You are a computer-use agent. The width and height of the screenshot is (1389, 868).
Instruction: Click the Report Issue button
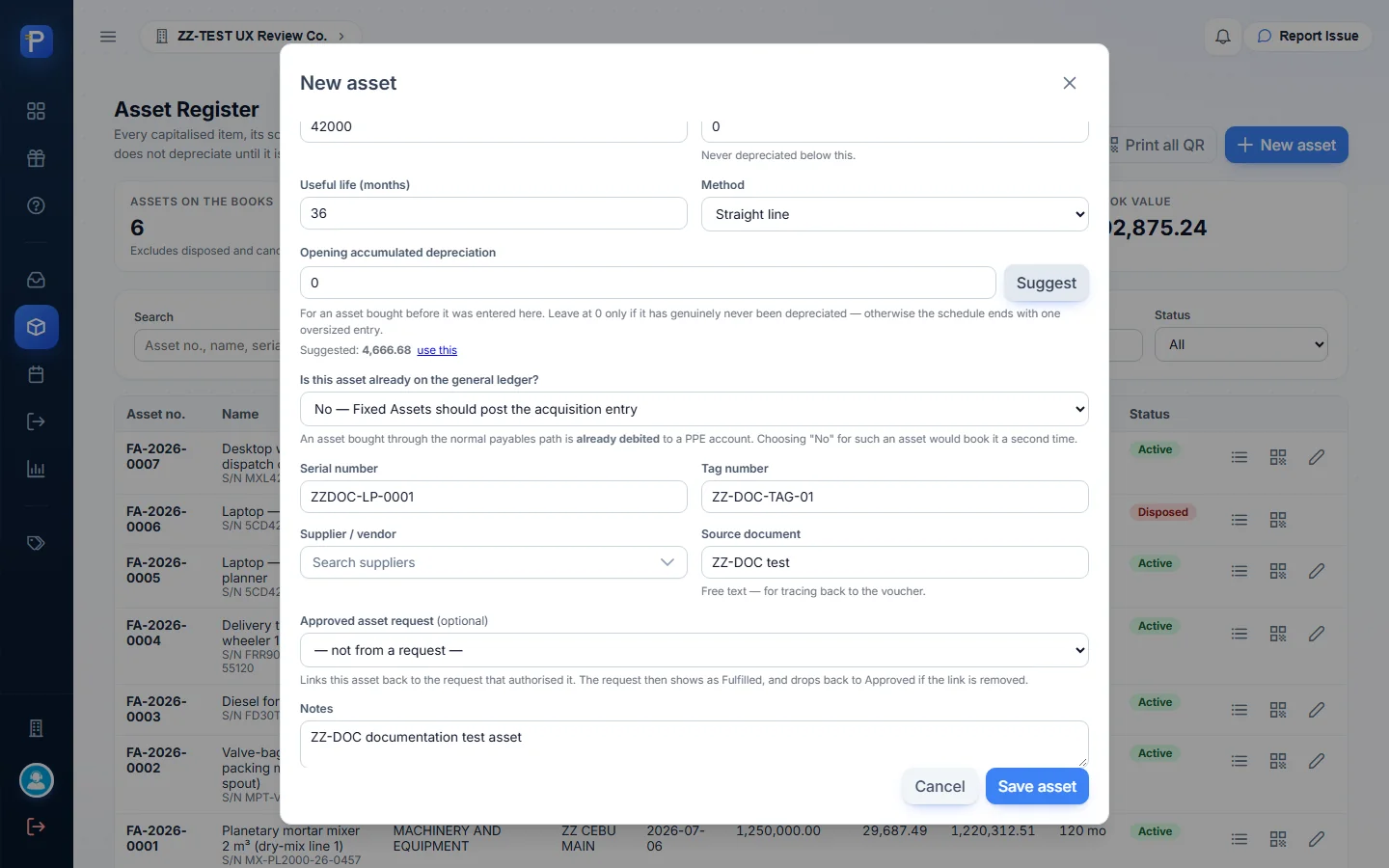1308,37
